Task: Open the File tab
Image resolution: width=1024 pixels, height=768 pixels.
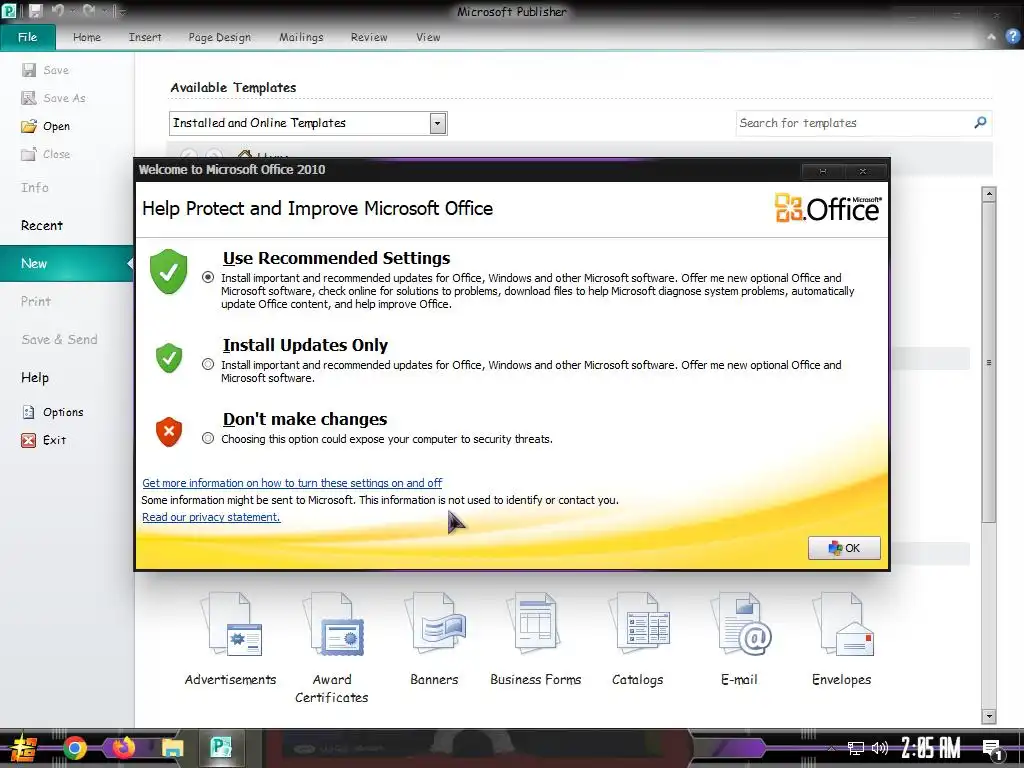Action: (27, 37)
